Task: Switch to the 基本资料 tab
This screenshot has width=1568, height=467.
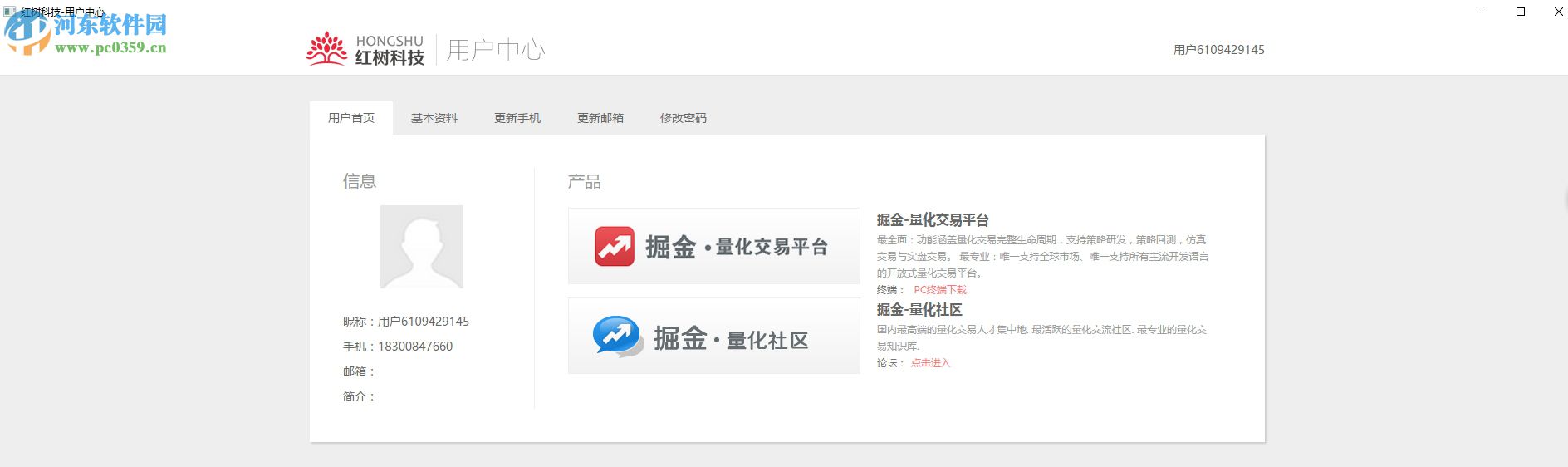Action: (434, 118)
